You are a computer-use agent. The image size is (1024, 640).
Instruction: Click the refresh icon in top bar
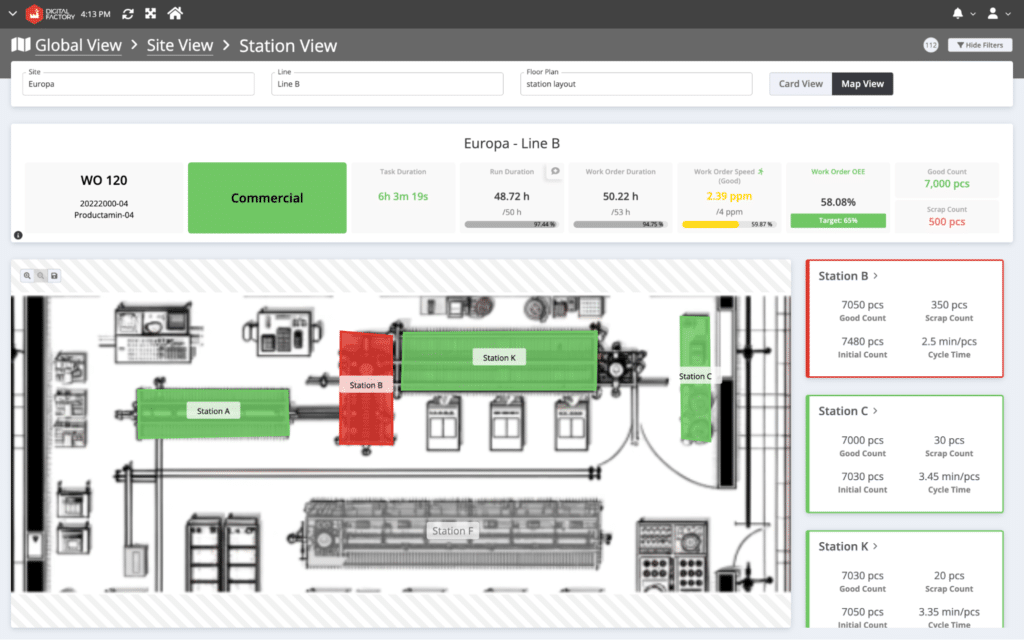pos(128,14)
